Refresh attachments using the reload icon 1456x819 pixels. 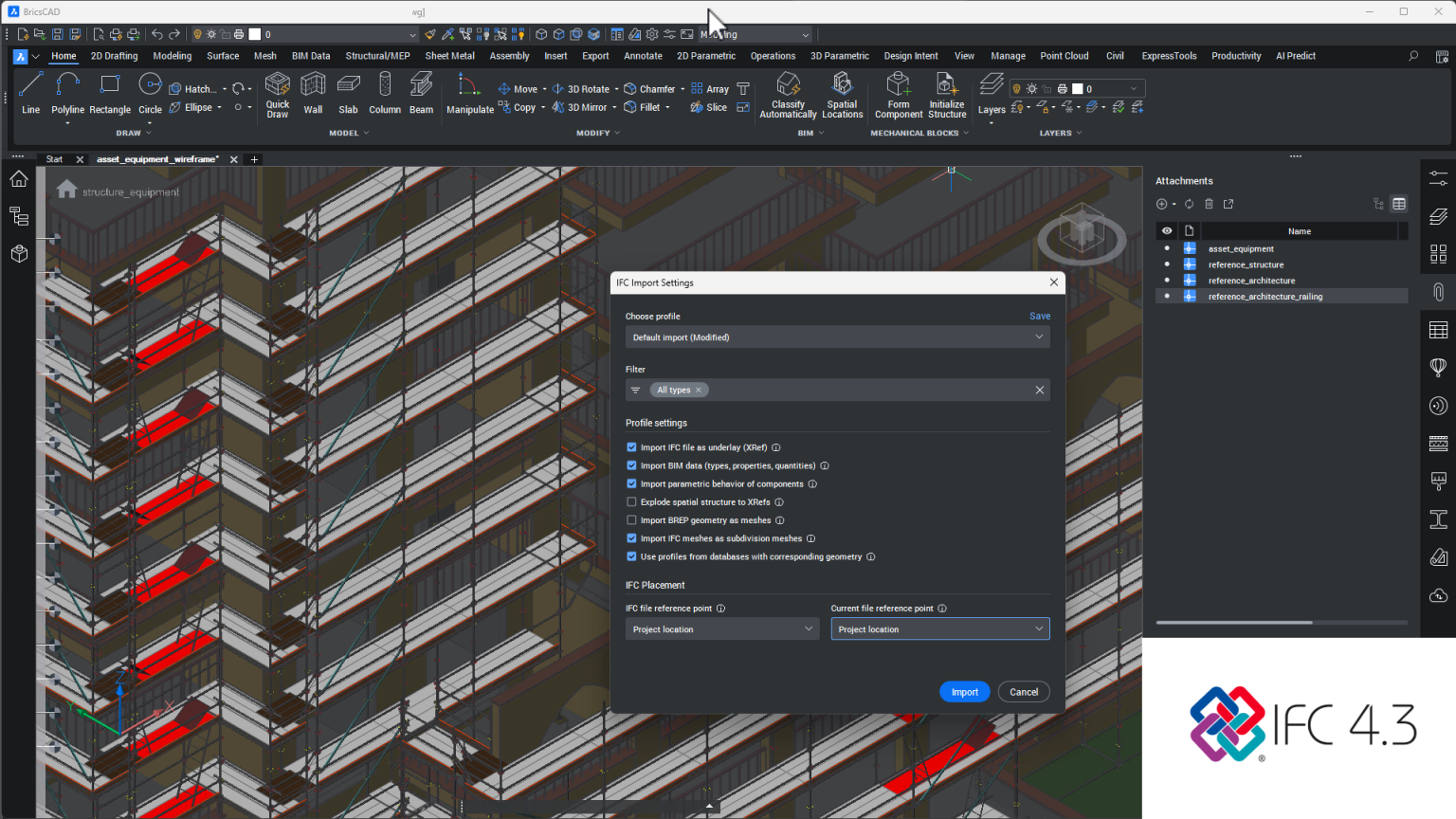pos(1188,204)
